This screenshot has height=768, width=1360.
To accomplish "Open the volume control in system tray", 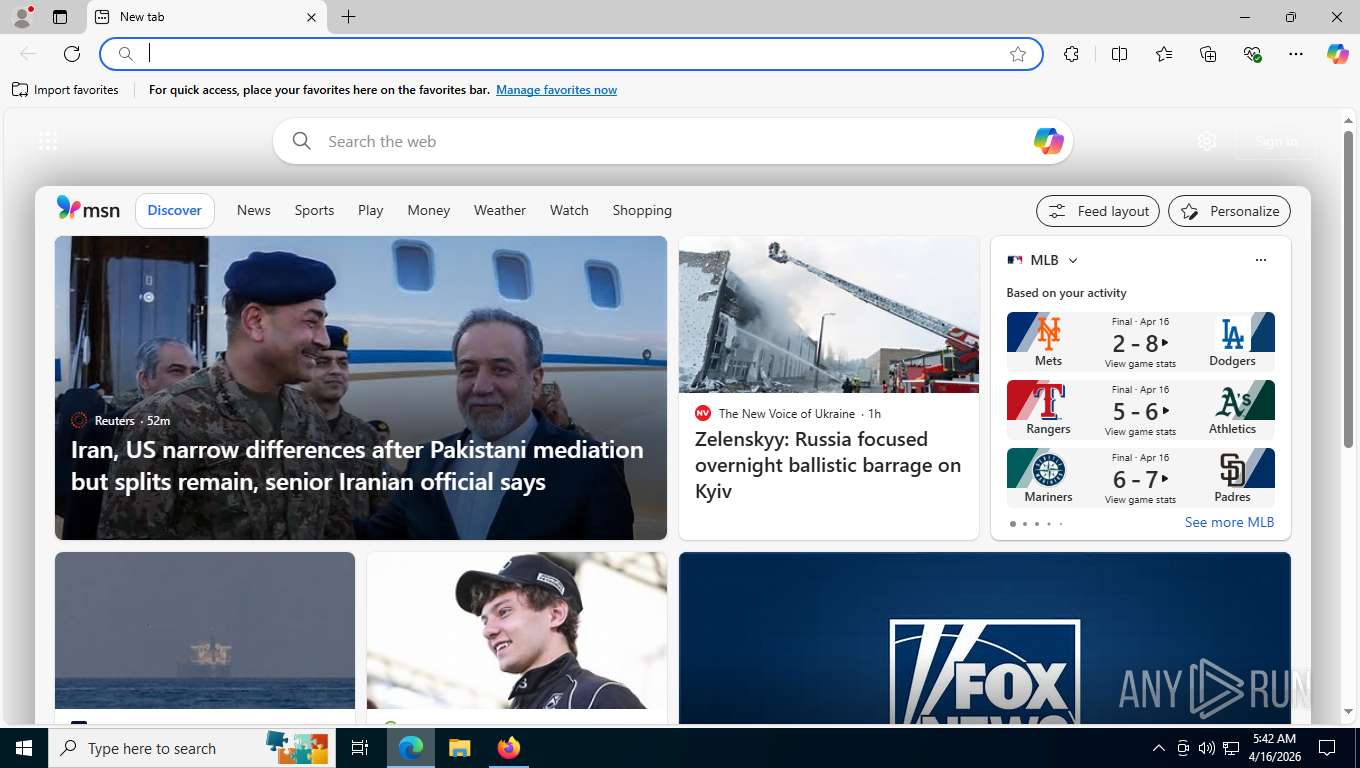I will click(x=1207, y=748).
